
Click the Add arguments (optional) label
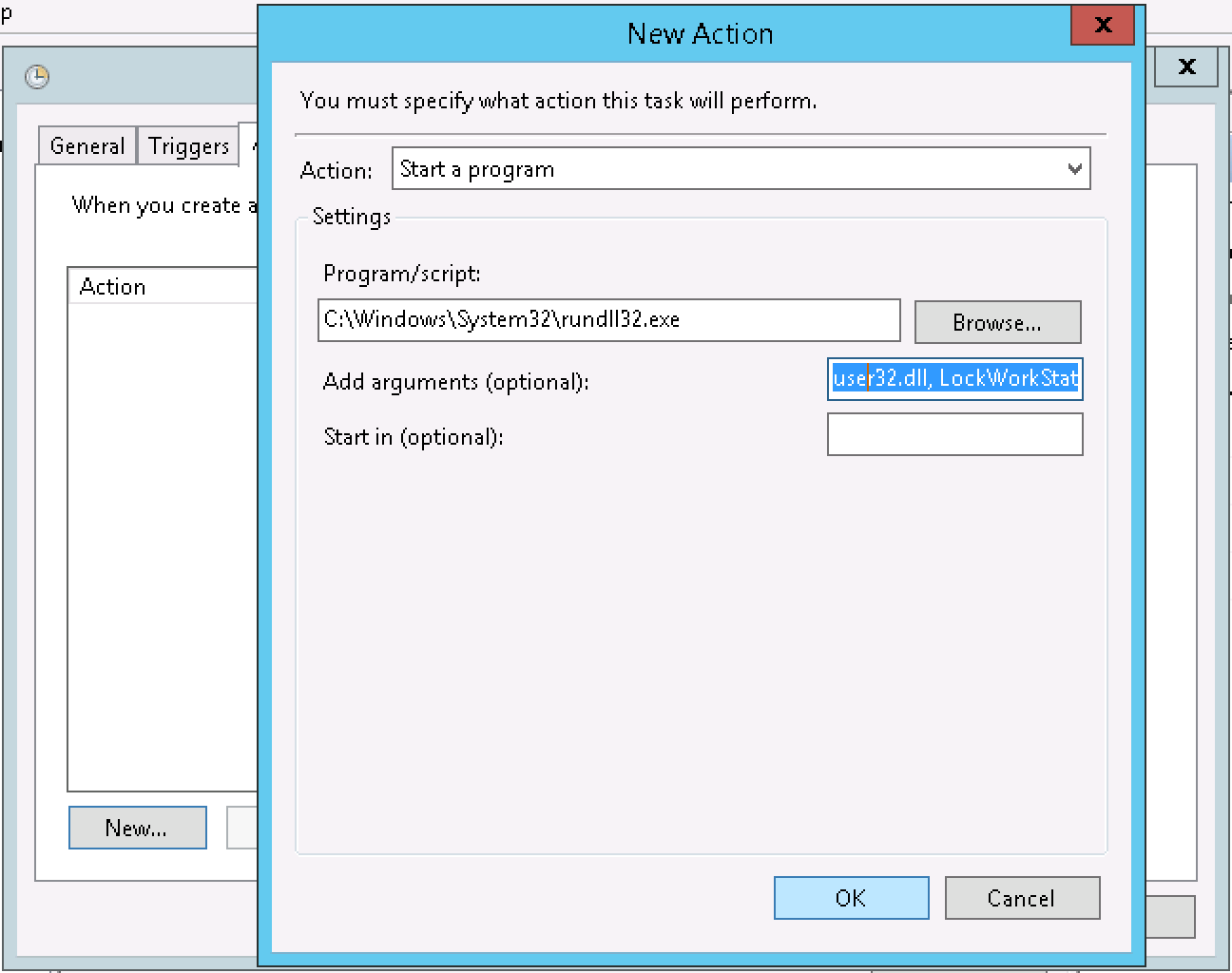pos(455,382)
